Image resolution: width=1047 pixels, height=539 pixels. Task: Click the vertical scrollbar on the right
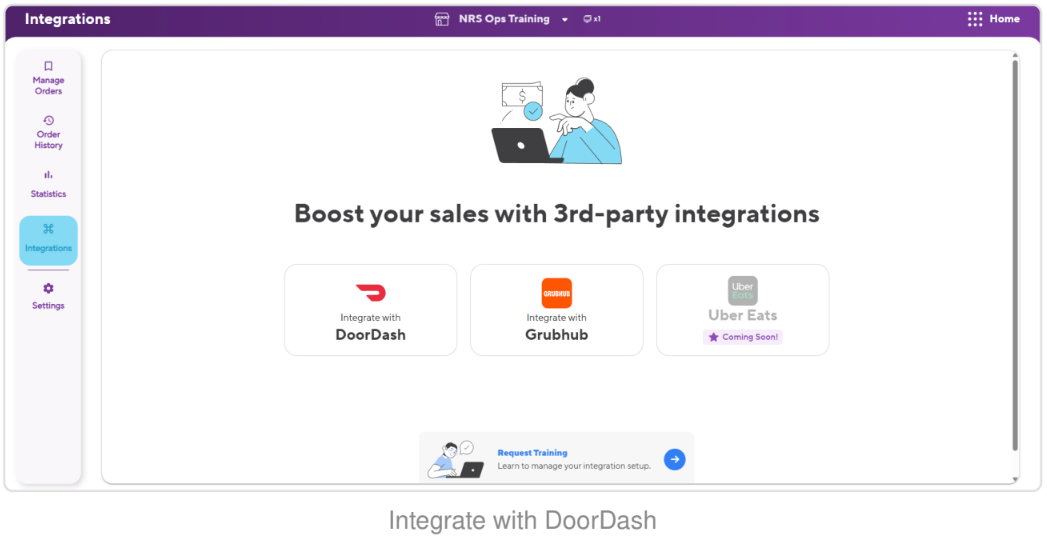[1015, 255]
